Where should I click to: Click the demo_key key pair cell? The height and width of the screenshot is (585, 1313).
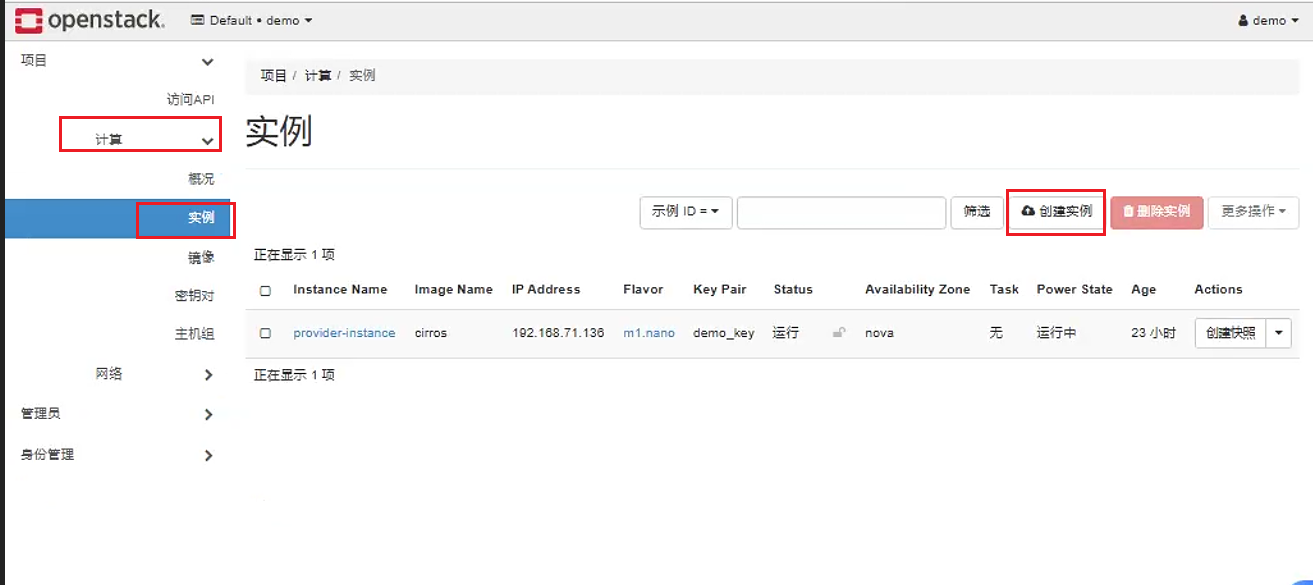click(723, 333)
